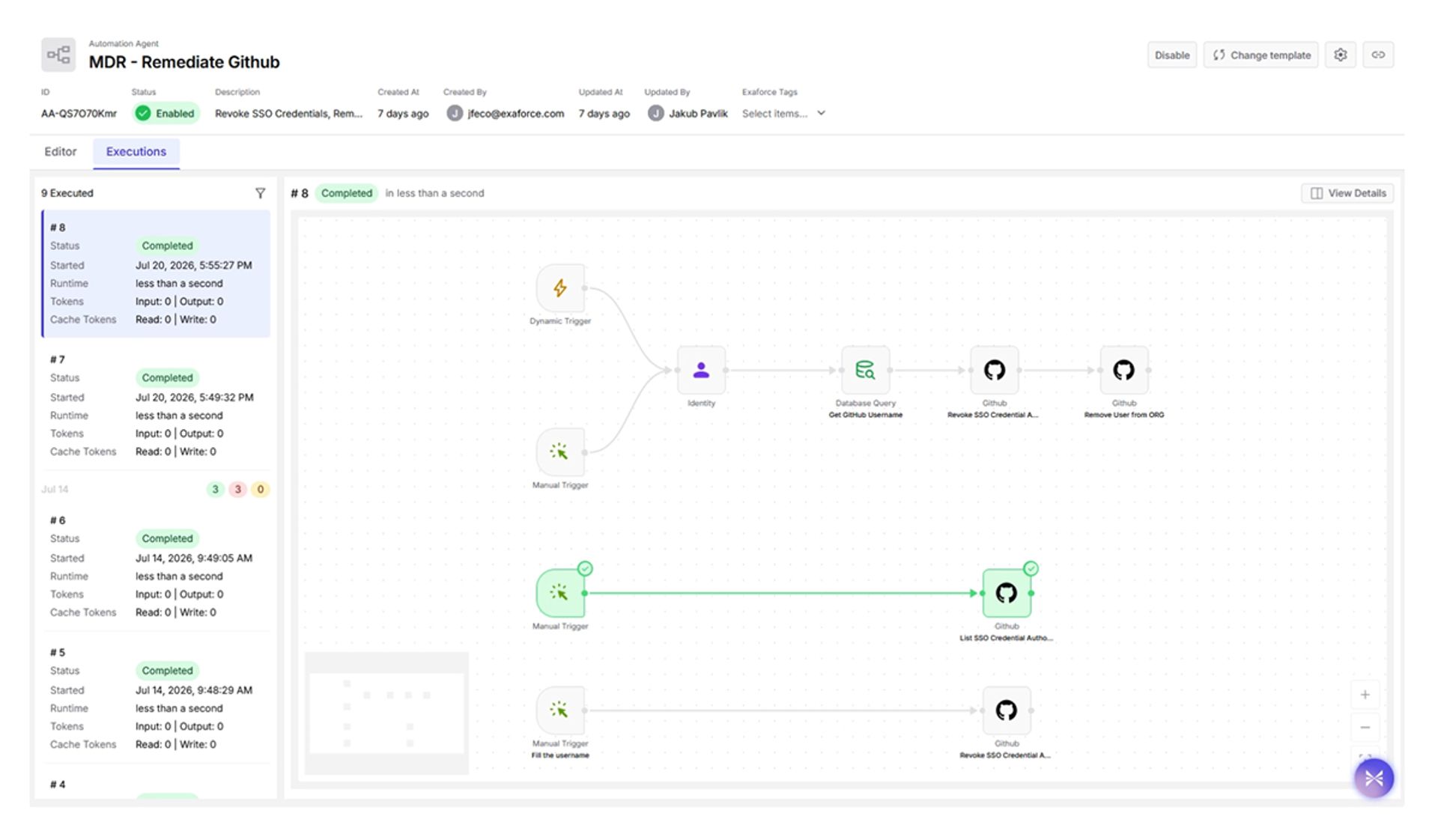
Task: Select the Identity person node
Action: pyautogui.click(x=701, y=370)
